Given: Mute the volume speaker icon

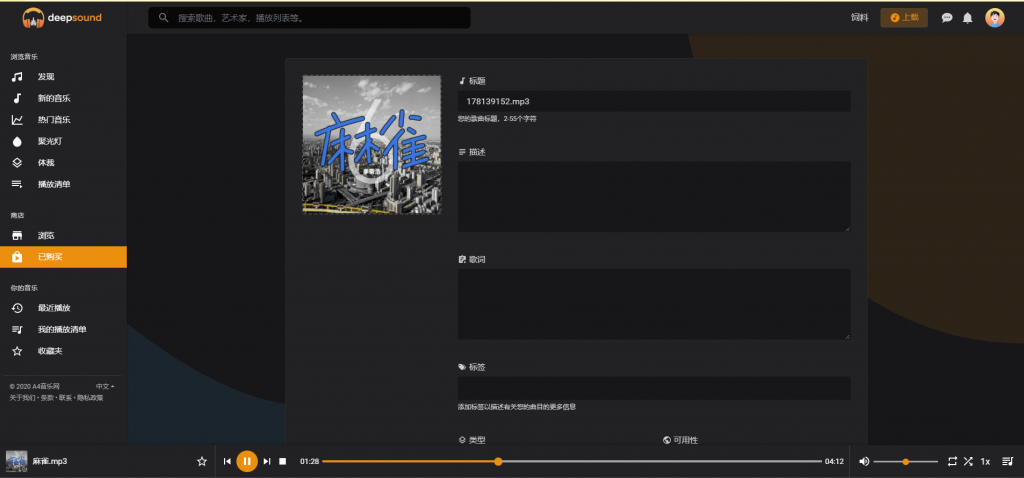Looking at the screenshot, I should (x=864, y=461).
